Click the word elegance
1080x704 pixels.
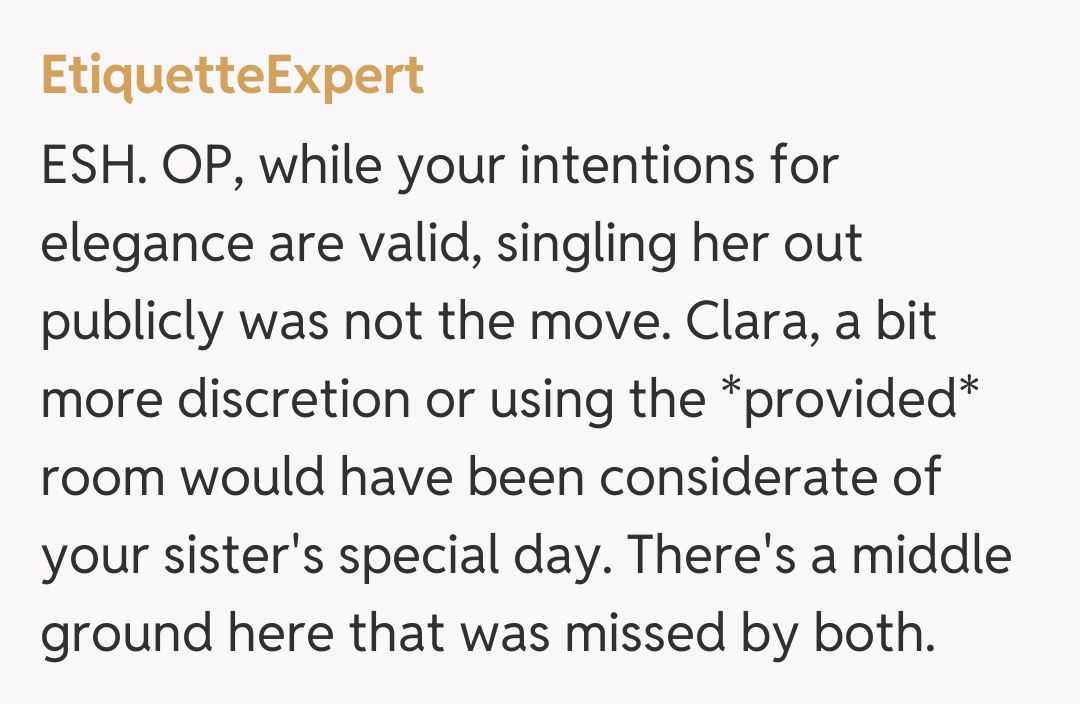pyautogui.click(x=146, y=244)
